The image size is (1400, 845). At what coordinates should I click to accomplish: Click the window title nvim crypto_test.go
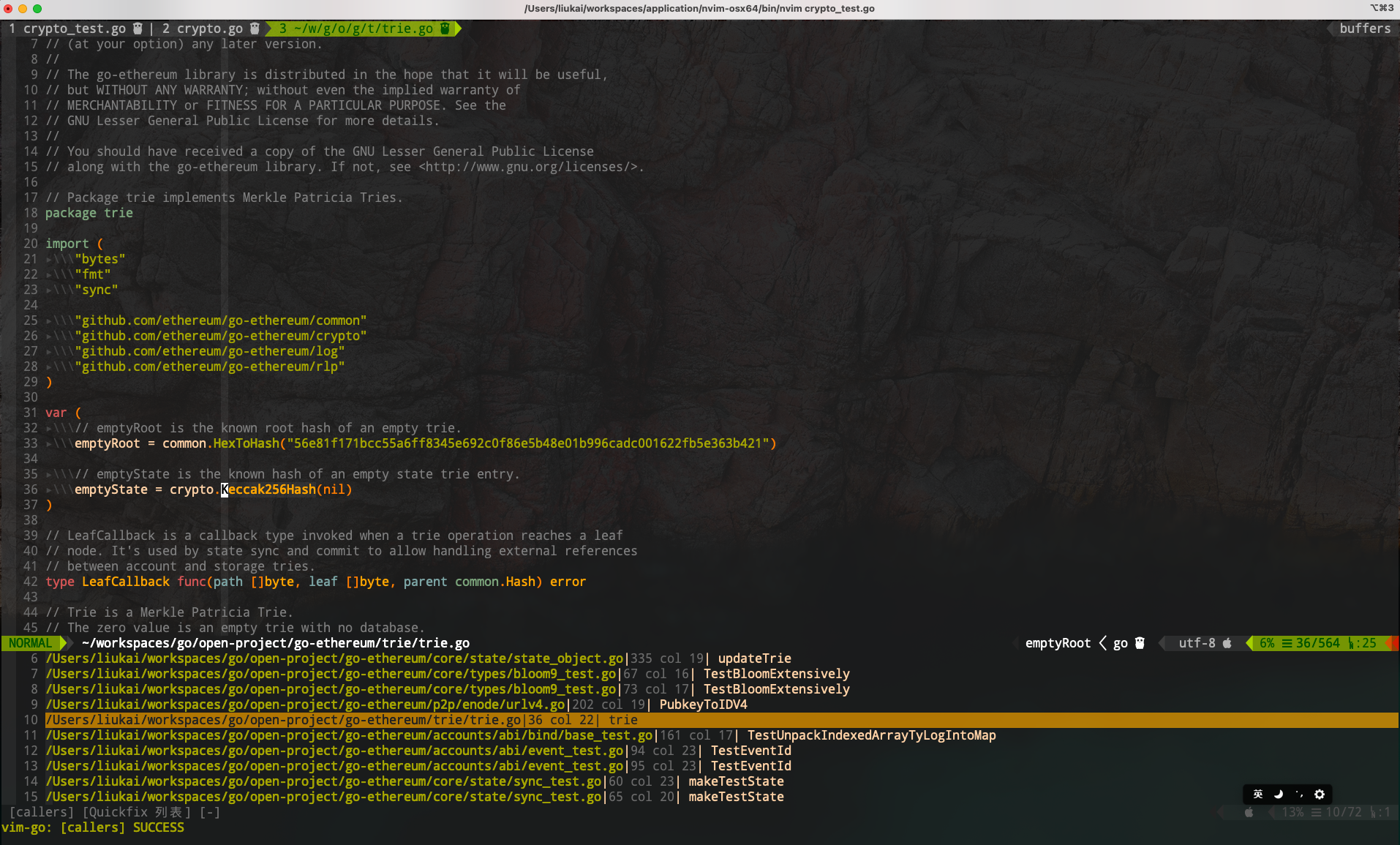[x=699, y=8]
